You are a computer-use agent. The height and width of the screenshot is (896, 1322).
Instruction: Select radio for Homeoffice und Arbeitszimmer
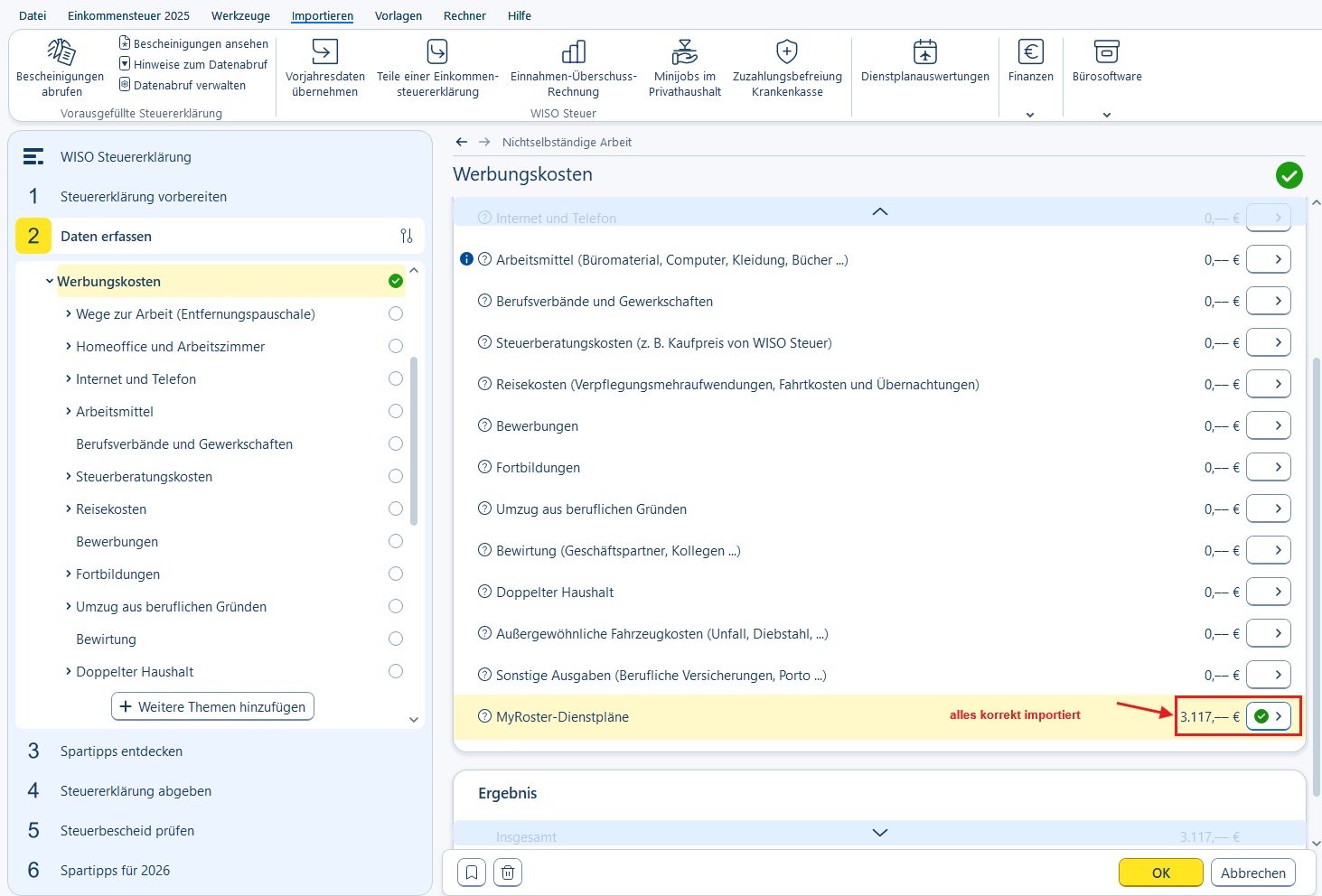click(x=396, y=346)
